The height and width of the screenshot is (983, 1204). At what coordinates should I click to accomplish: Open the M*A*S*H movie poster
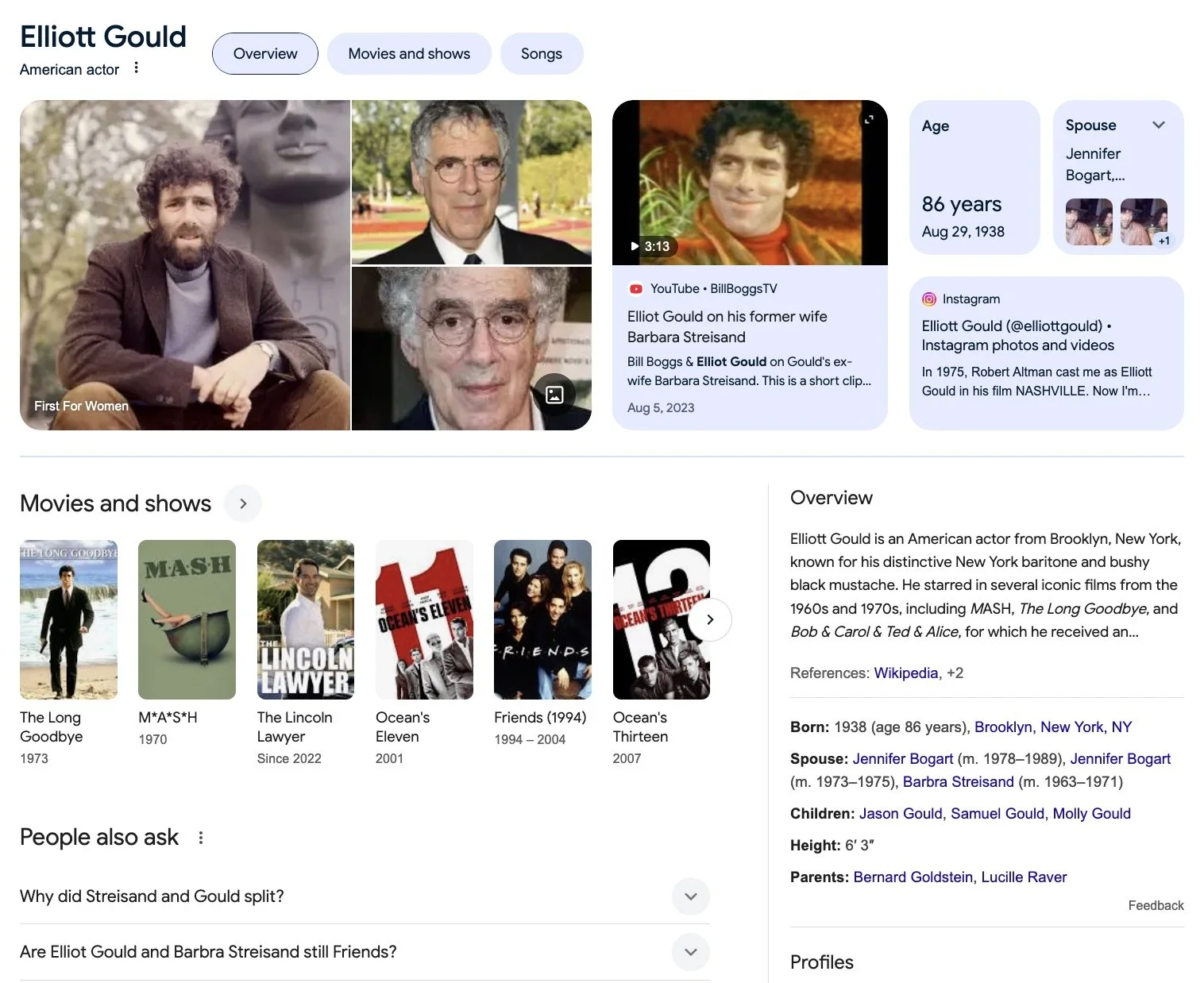coord(187,619)
